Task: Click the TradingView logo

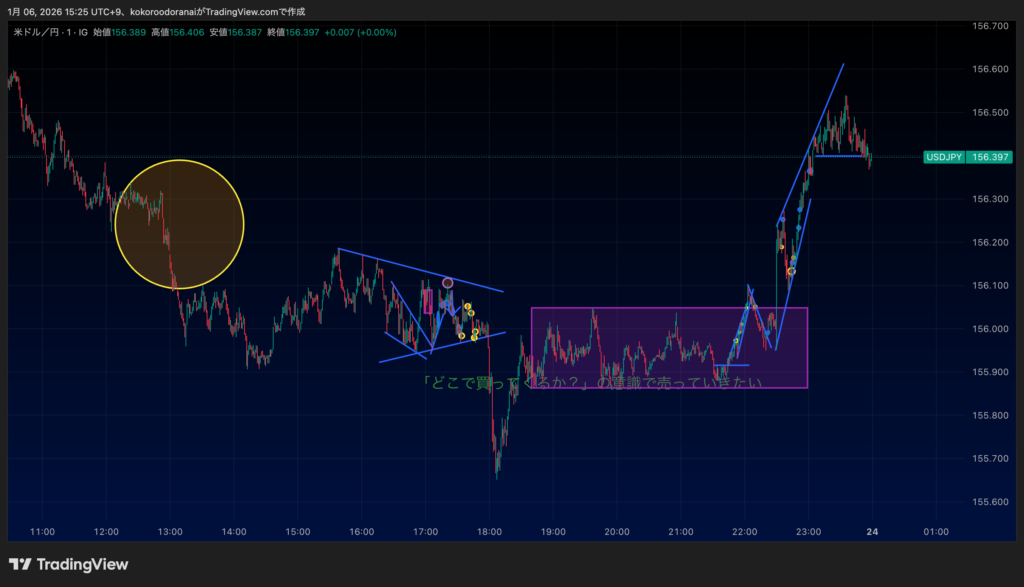Action: click(x=68, y=564)
